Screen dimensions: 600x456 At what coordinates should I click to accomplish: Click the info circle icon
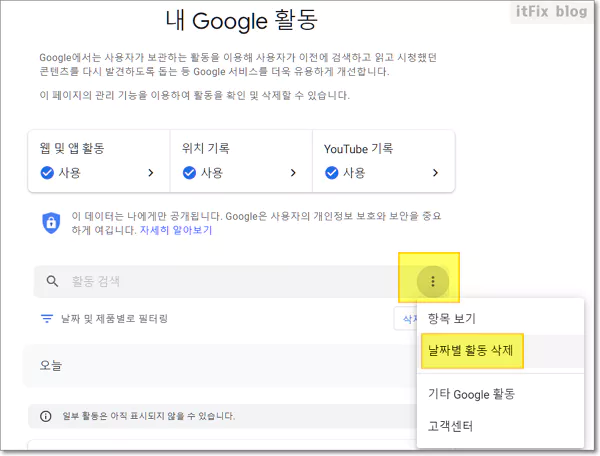pyautogui.click(x=46, y=416)
